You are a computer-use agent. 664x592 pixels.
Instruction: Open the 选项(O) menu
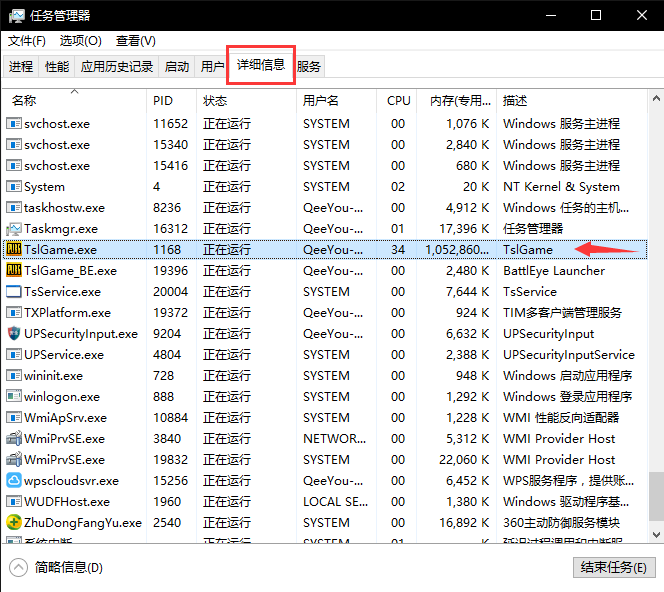tap(80, 41)
